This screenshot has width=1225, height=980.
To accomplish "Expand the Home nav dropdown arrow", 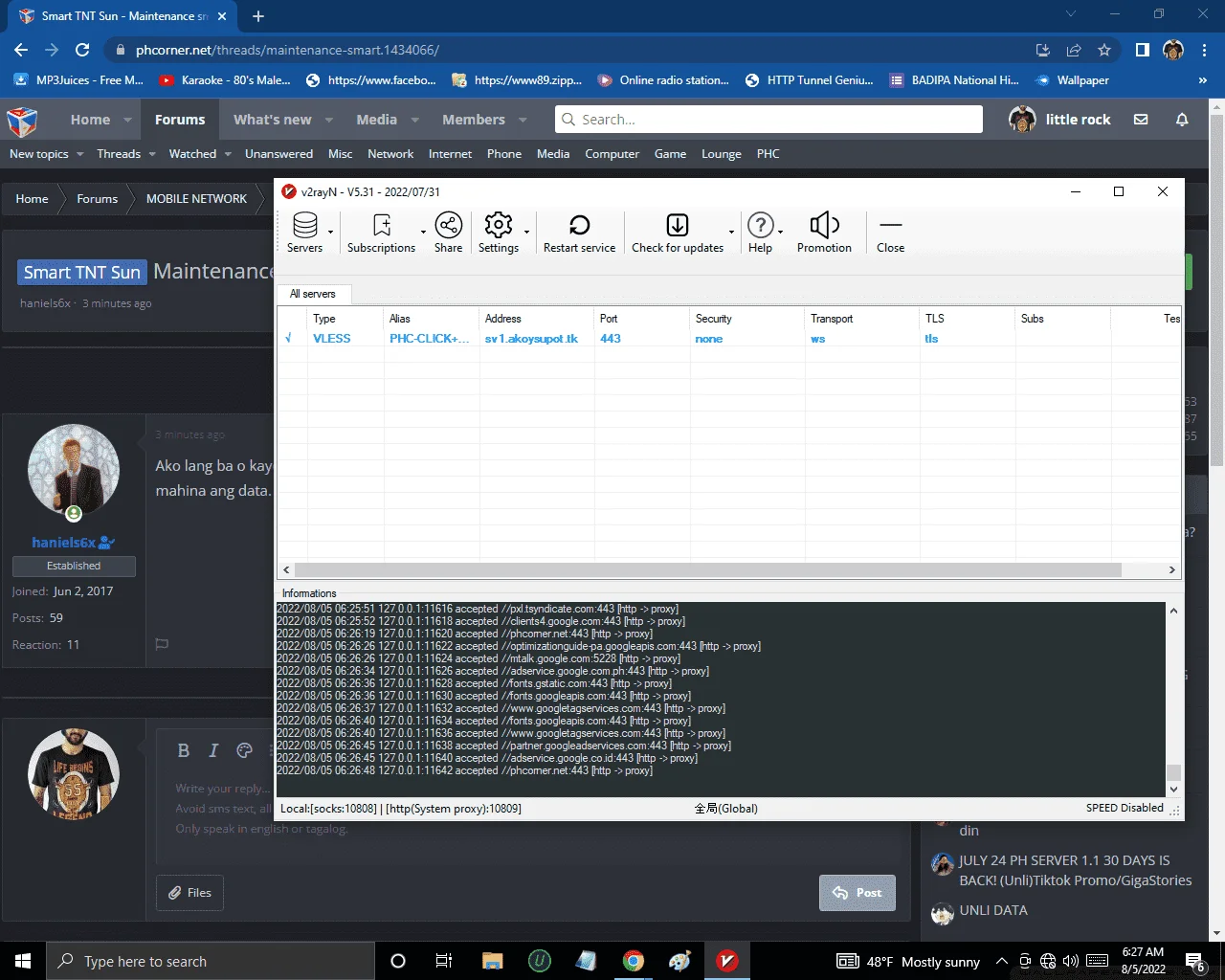I will coord(127,120).
